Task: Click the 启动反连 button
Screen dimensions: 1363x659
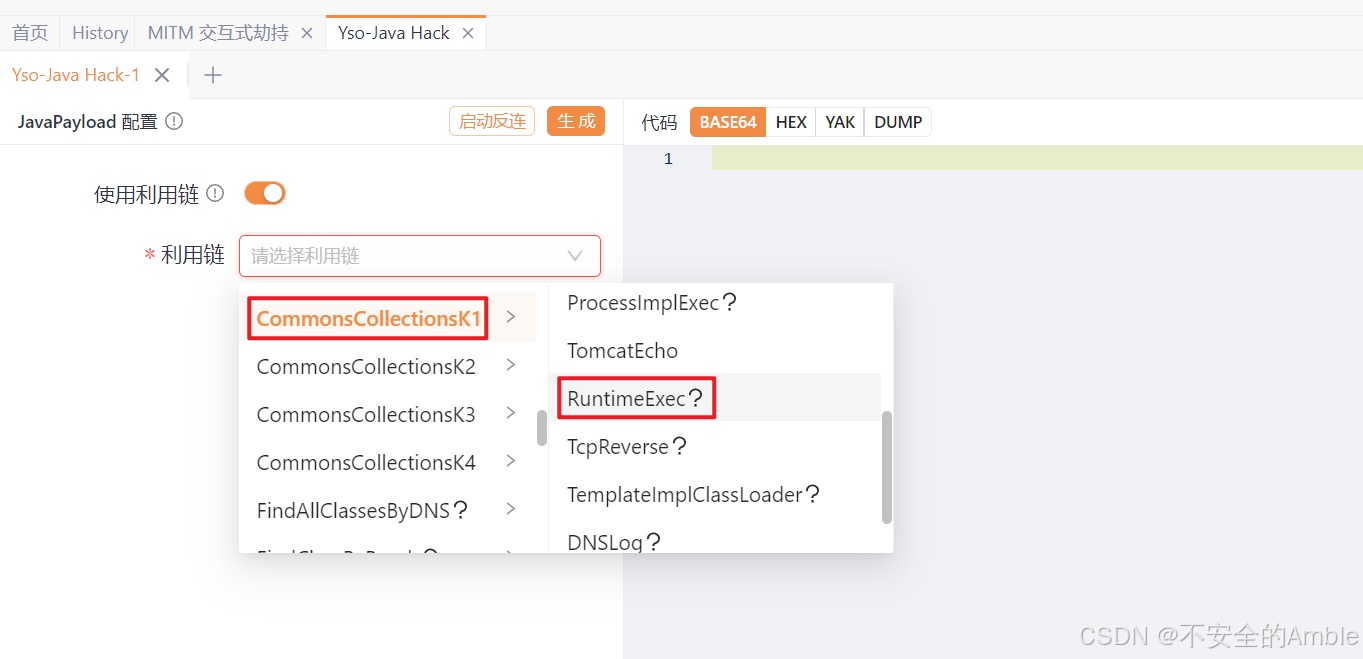Action: [492, 121]
